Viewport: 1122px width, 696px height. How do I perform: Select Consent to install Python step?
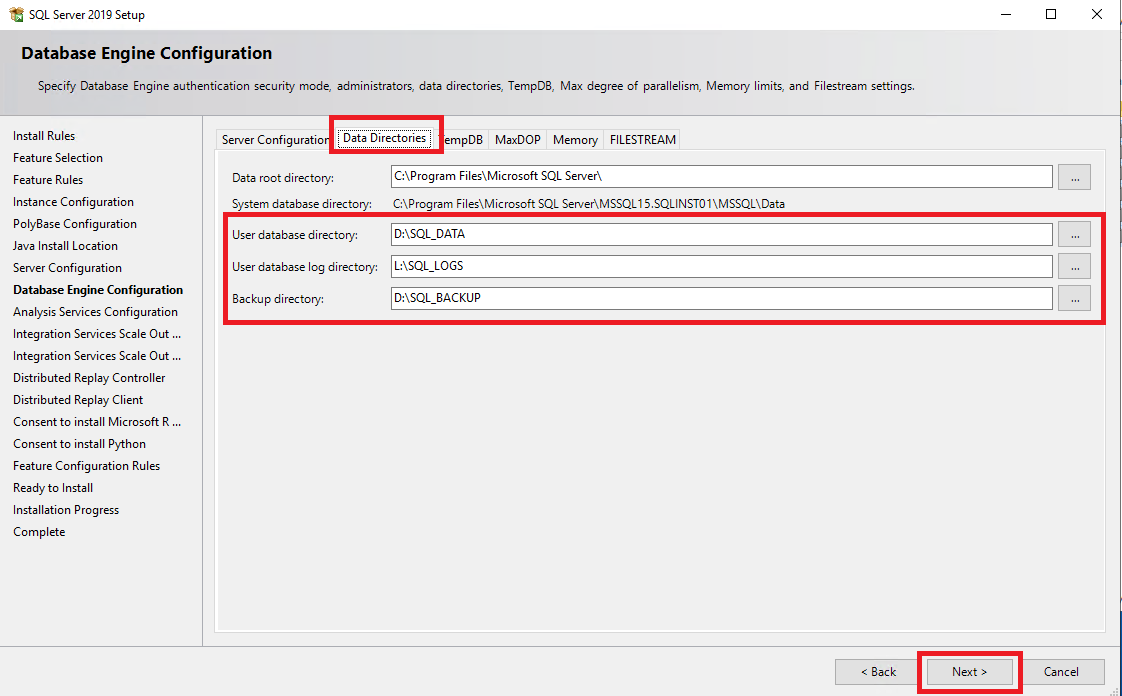[79, 444]
